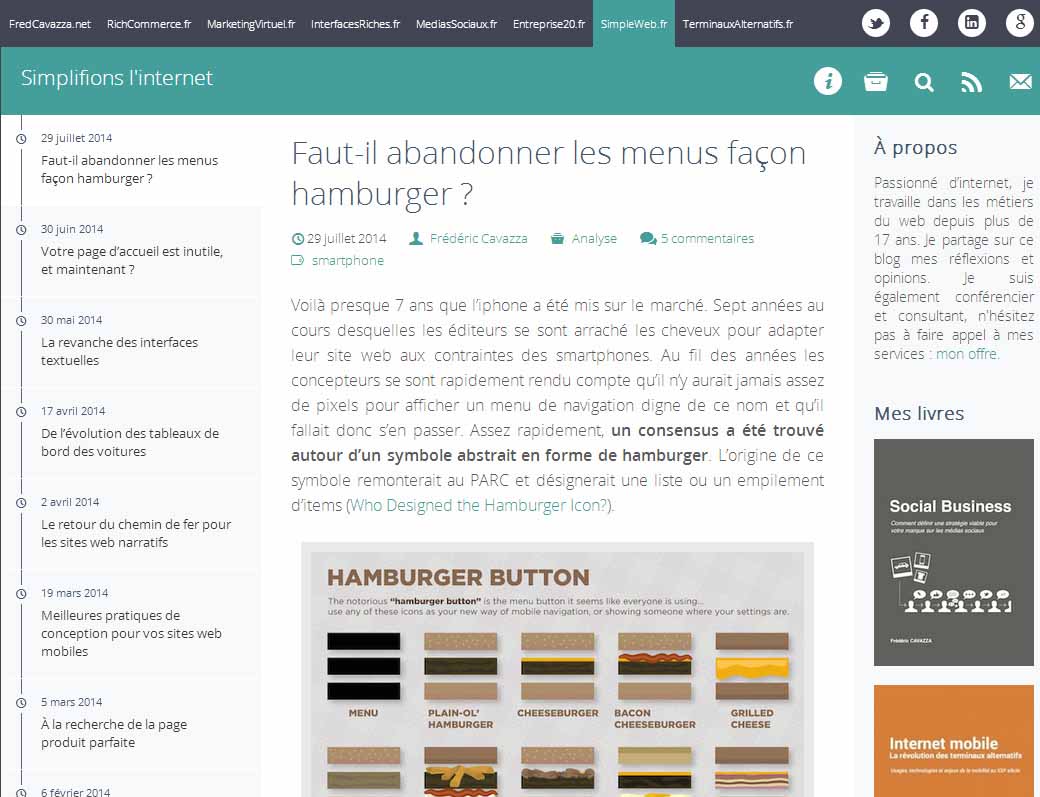This screenshot has width=1040, height=797.
Task: Switch to the Entreprise20.fr tab
Action: (x=548, y=22)
